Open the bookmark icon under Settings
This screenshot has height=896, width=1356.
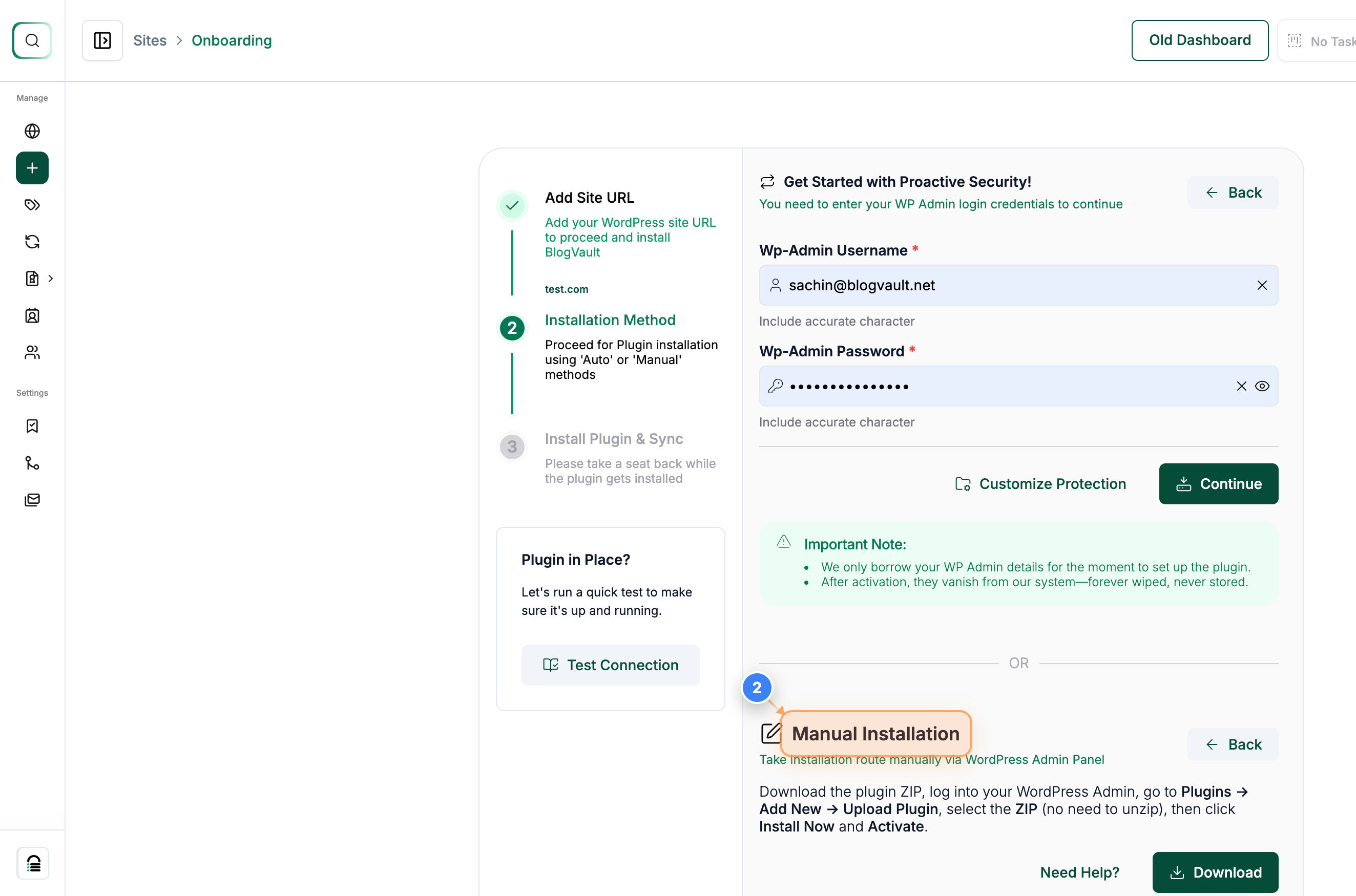[32, 425]
